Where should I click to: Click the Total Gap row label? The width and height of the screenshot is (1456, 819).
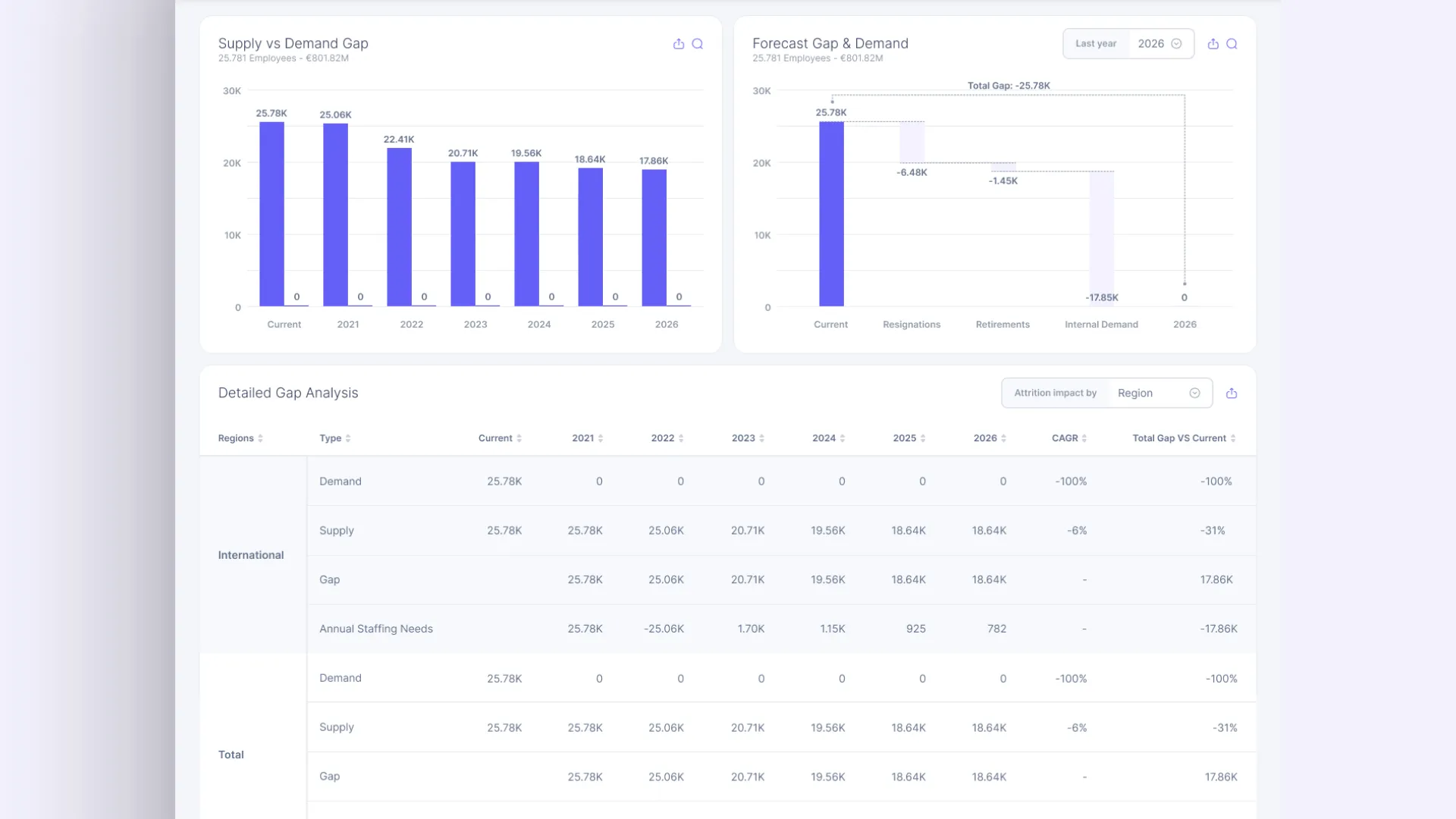point(330,777)
